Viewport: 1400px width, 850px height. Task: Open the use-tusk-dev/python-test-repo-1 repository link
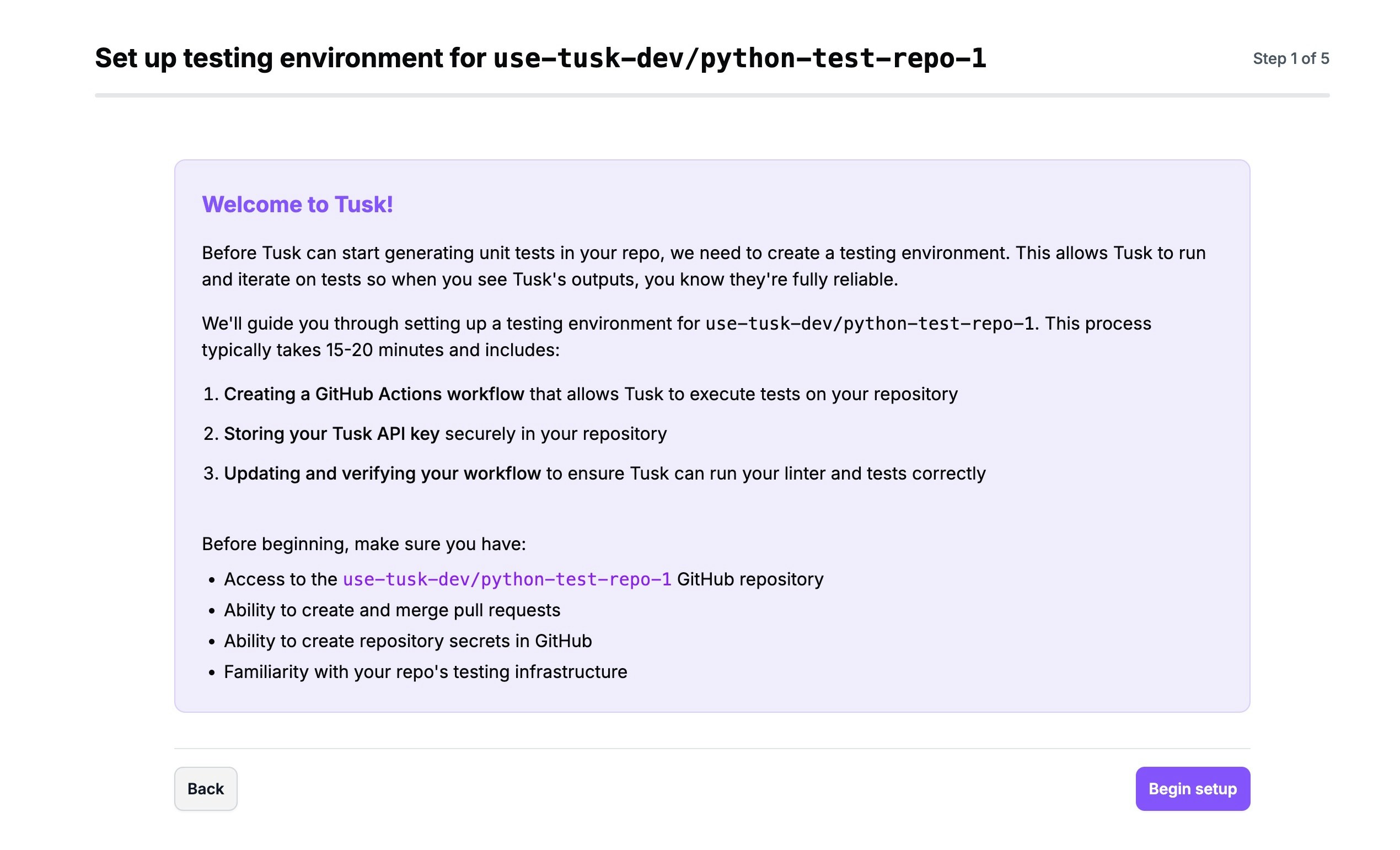(x=507, y=579)
